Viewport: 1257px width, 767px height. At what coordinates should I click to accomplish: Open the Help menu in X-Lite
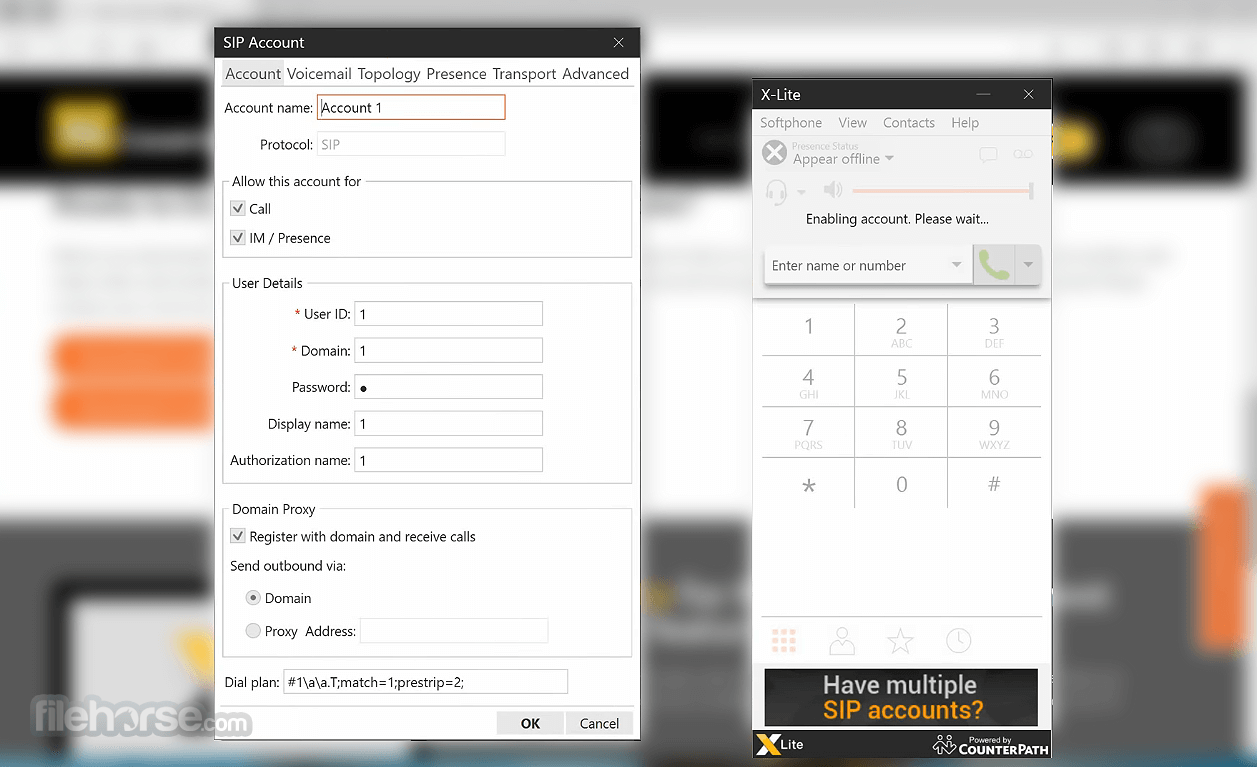[965, 123]
